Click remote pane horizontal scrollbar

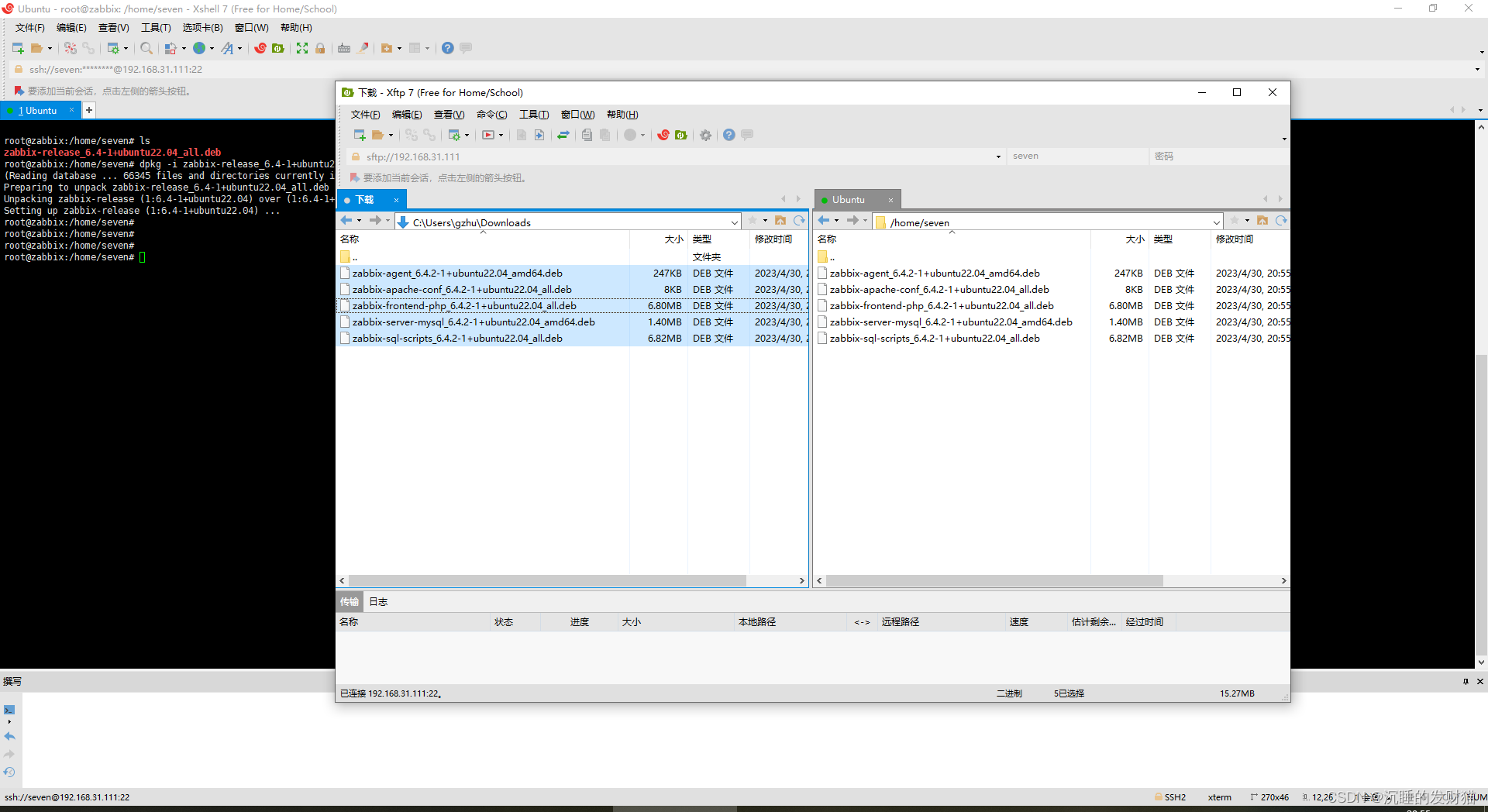click(x=994, y=580)
